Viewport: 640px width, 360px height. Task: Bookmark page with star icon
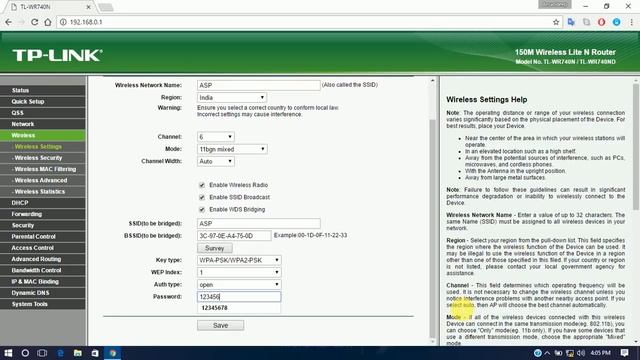(x=556, y=22)
